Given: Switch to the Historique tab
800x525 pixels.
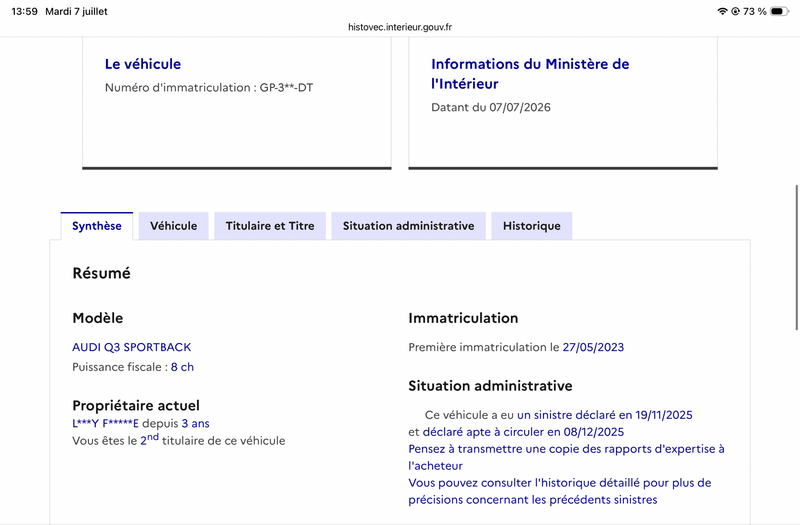Looking at the screenshot, I should [532, 226].
